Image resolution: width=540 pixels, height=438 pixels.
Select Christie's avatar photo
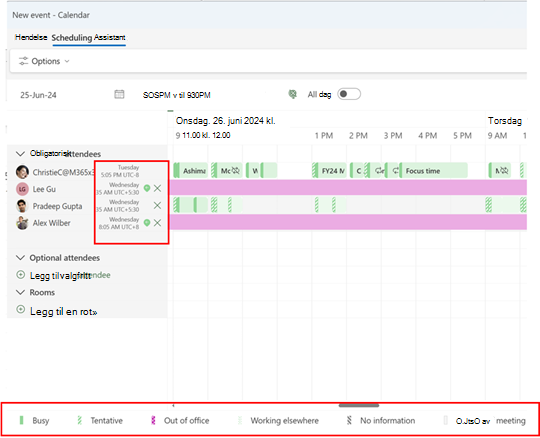tap(22, 171)
